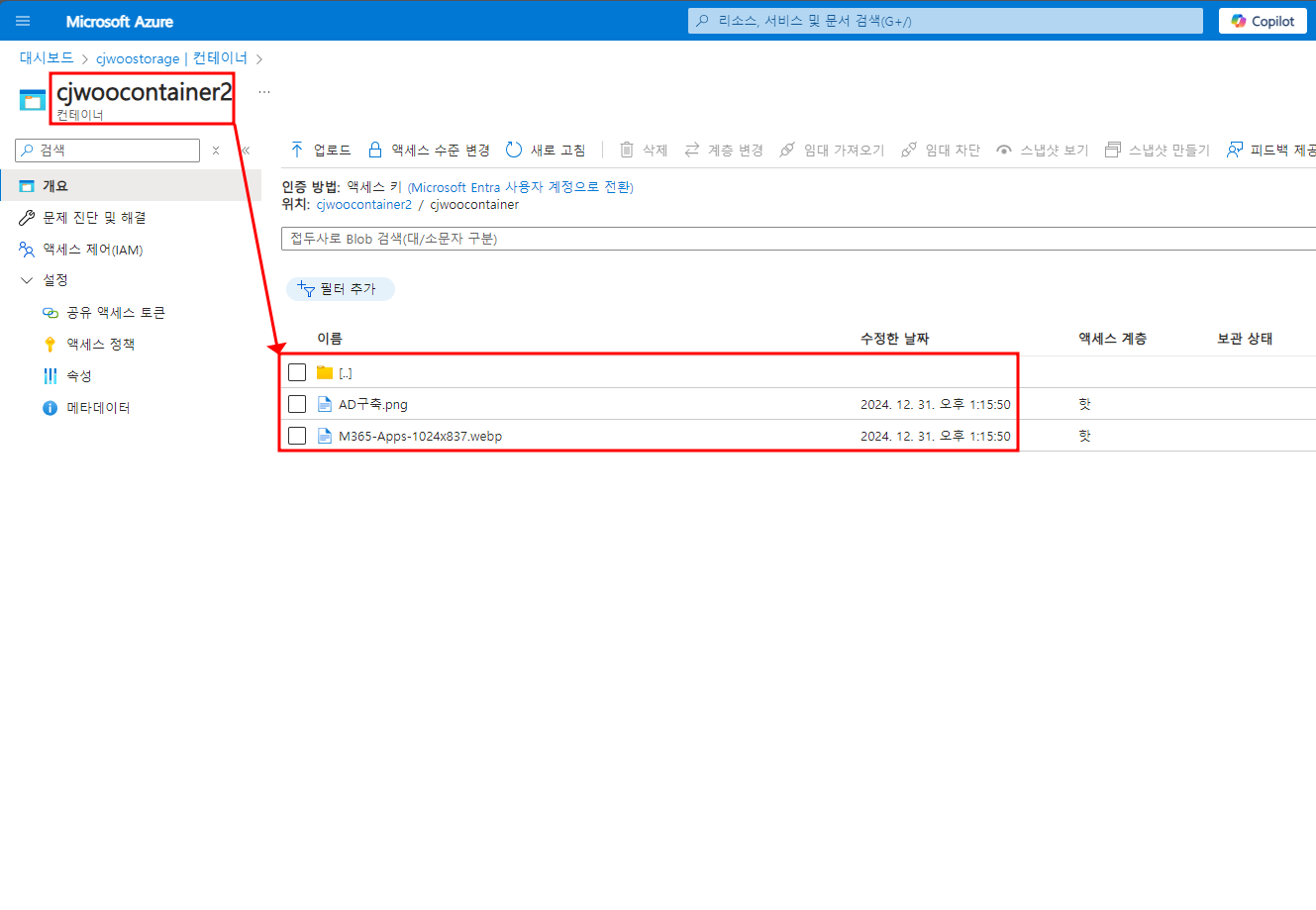Click the 삭제 trash icon
This screenshot has height=910, width=1316.
627,150
